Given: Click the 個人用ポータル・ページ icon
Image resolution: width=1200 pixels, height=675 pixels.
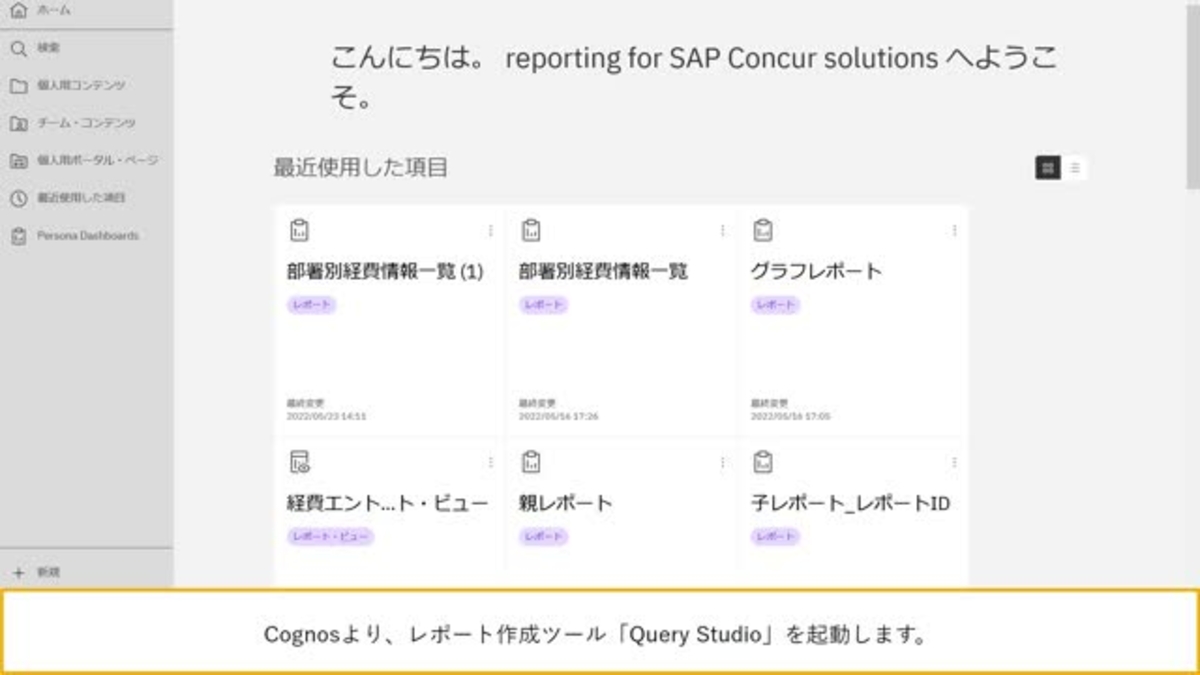Looking at the screenshot, I should (18, 160).
